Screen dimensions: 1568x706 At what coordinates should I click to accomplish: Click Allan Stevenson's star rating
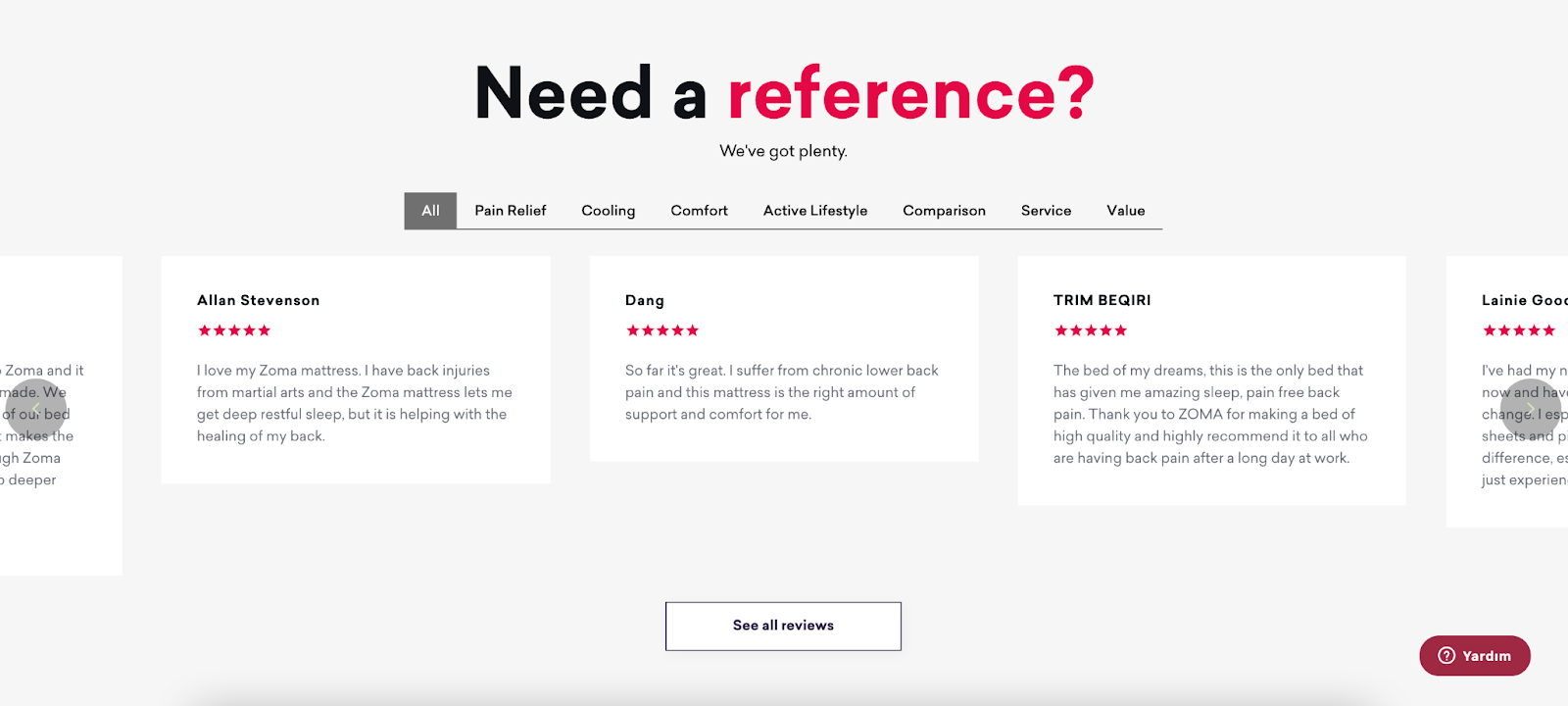coord(234,330)
